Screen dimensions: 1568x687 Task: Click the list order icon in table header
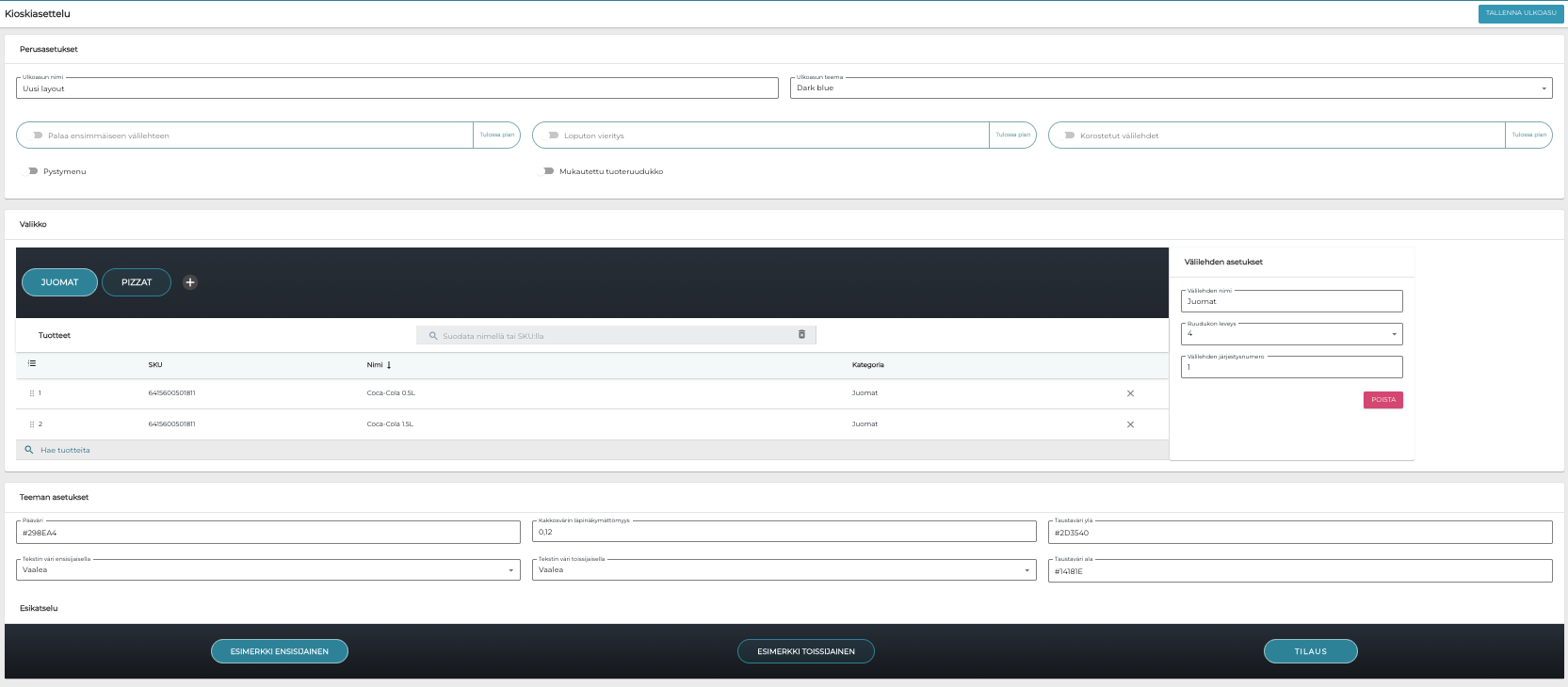tap(32, 363)
